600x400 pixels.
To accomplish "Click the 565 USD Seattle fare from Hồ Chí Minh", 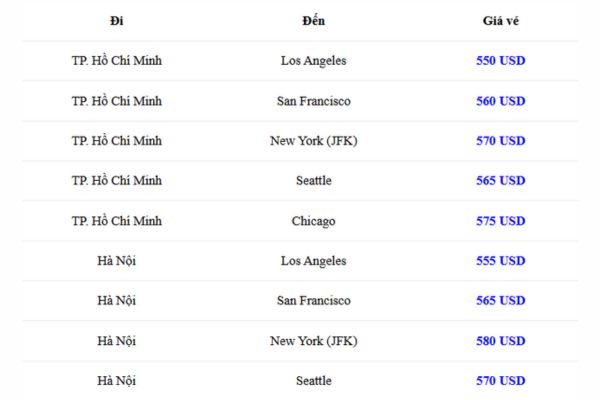I will point(501,181).
